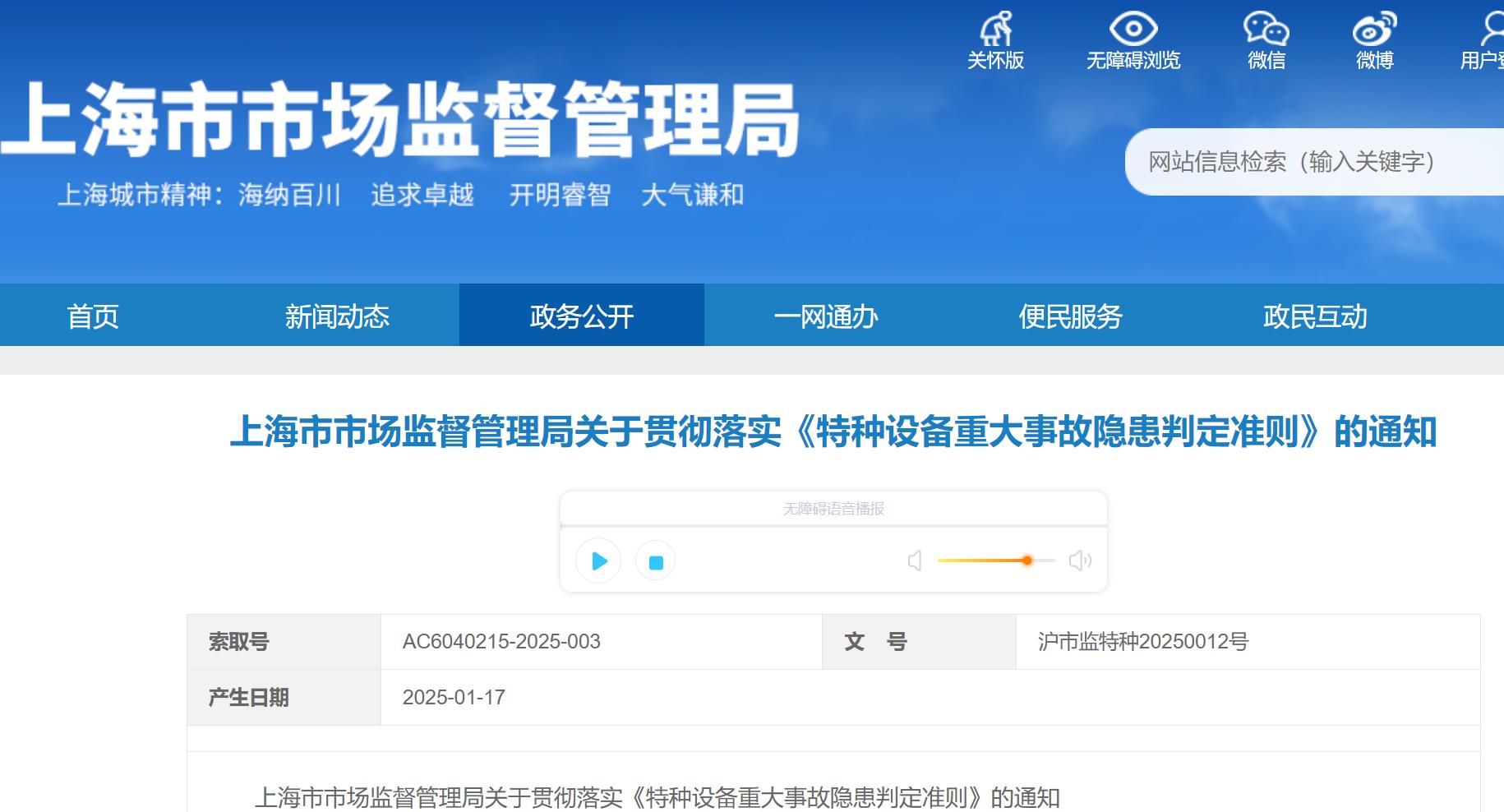Screen dimensions: 1504x812
Task: Click the audio progress bar under 无障碍语音播报
Action: (833, 525)
